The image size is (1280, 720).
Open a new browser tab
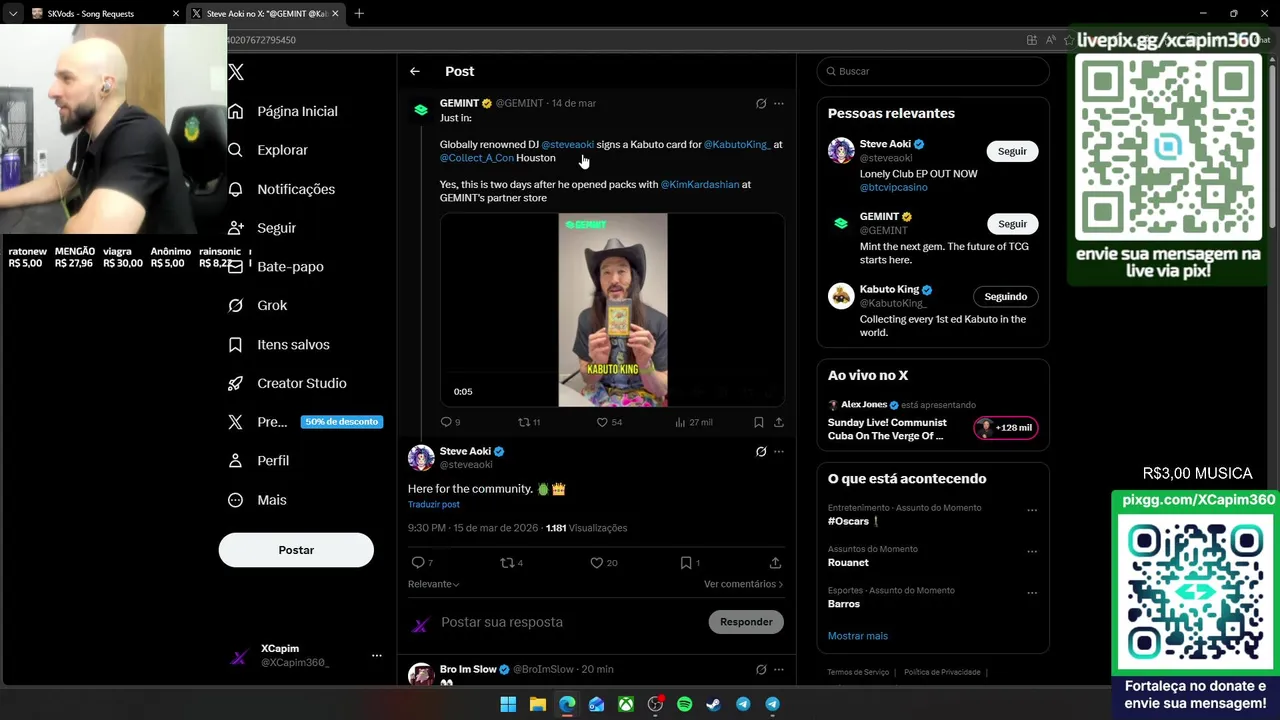(359, 14)
